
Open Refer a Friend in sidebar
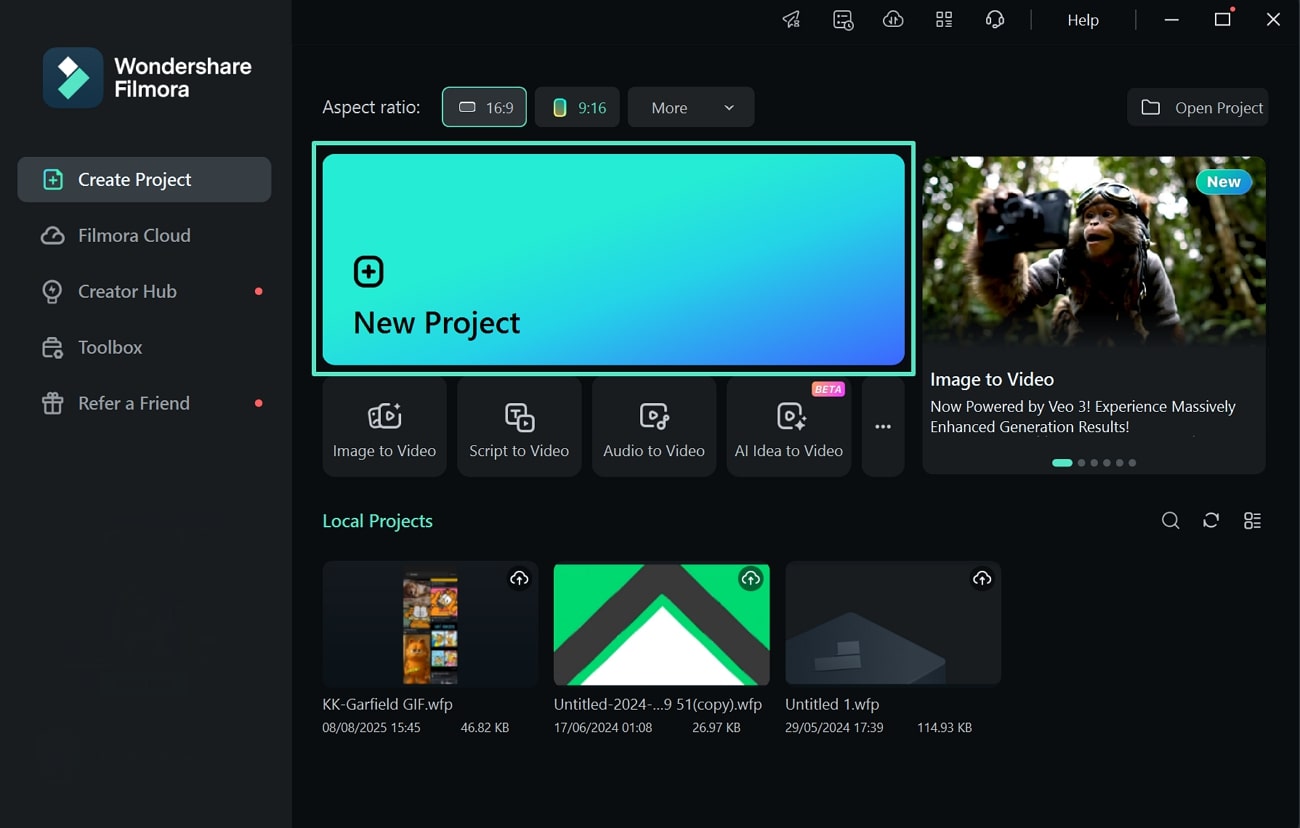[x=144, y=404]
